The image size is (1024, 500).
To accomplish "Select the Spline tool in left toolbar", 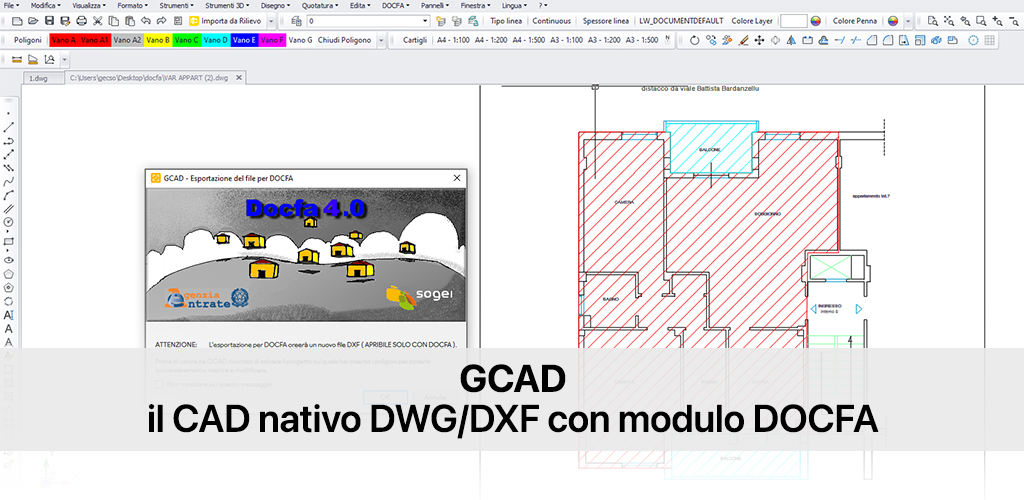I will (x=8, y=181).
